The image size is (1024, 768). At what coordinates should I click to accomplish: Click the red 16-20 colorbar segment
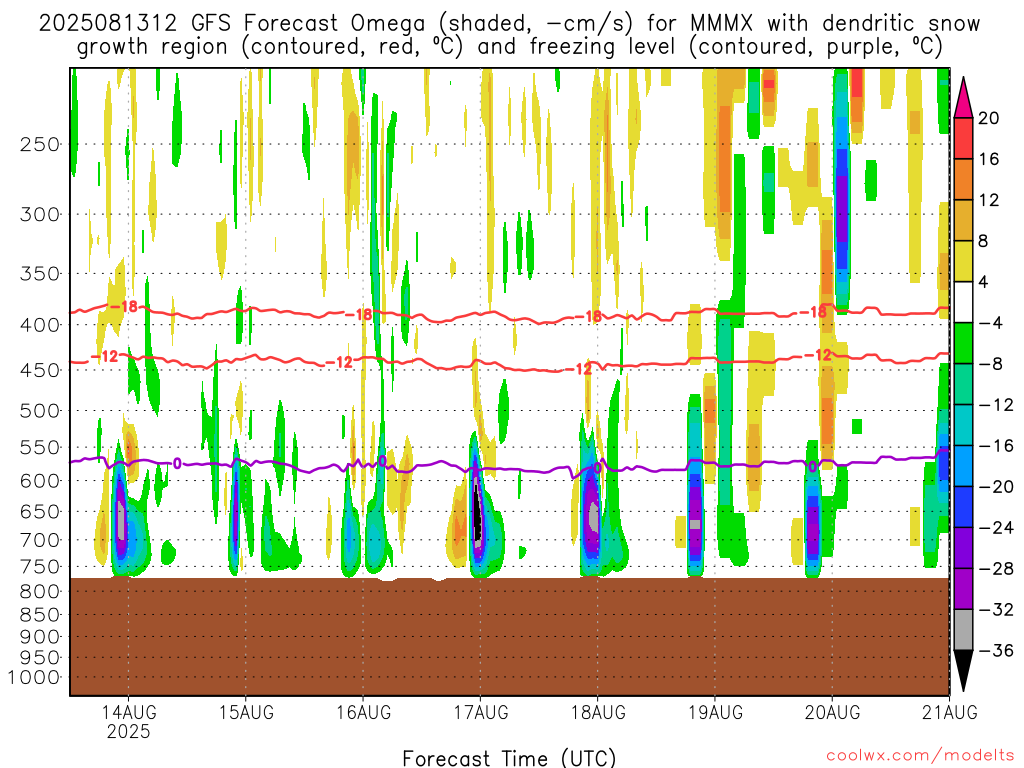[963, 138]
